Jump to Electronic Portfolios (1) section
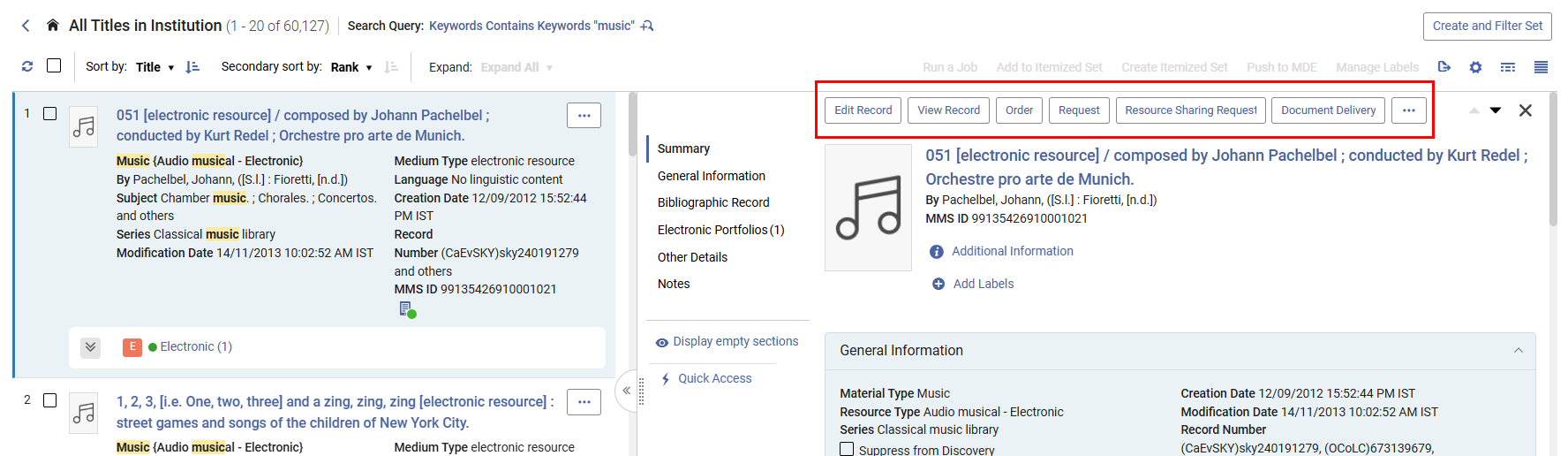The image size is (1568, 456). click(x=720, y=230)
